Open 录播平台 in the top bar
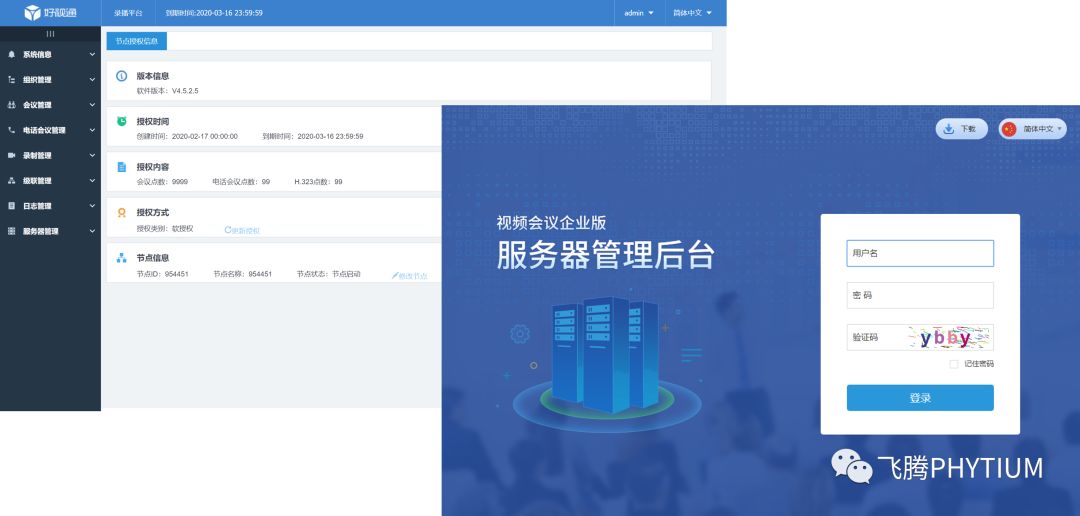Image resolution: width=1080 pixels, height=516 pixels. click(128, 13)
